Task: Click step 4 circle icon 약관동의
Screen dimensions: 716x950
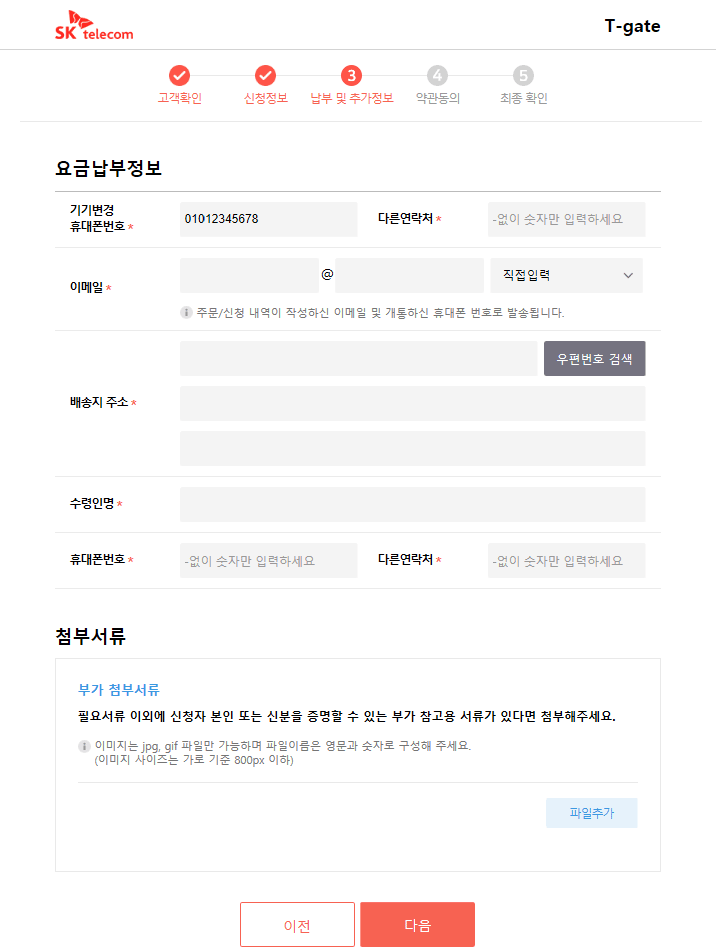Action: tap(437, 75)
